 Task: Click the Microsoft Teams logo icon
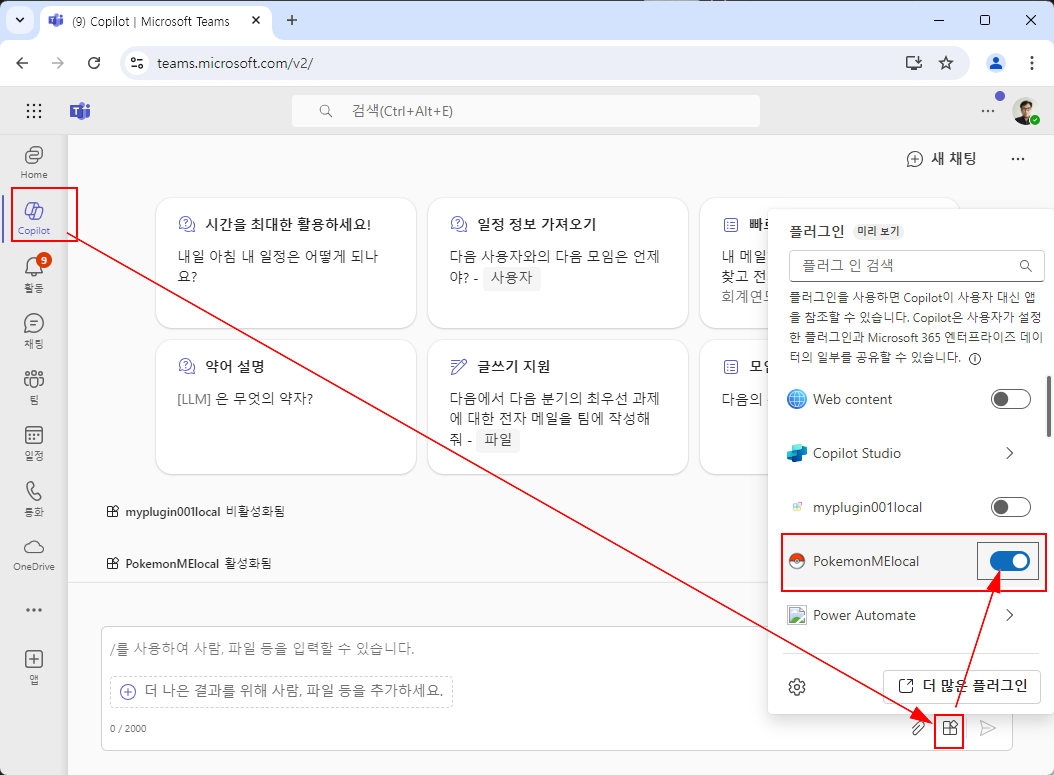point(80,111)
